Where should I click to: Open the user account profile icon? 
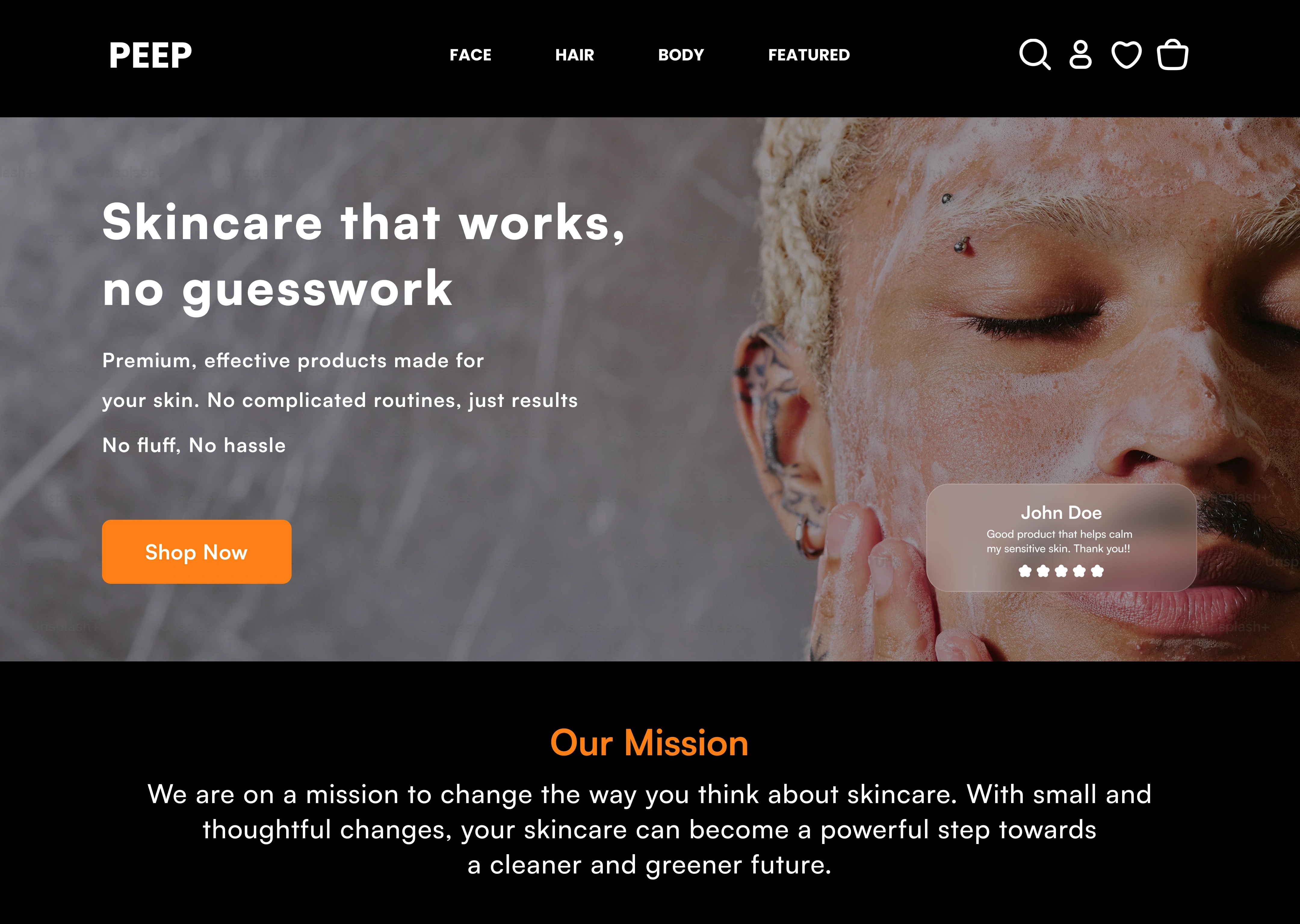tap(1080, 55)
